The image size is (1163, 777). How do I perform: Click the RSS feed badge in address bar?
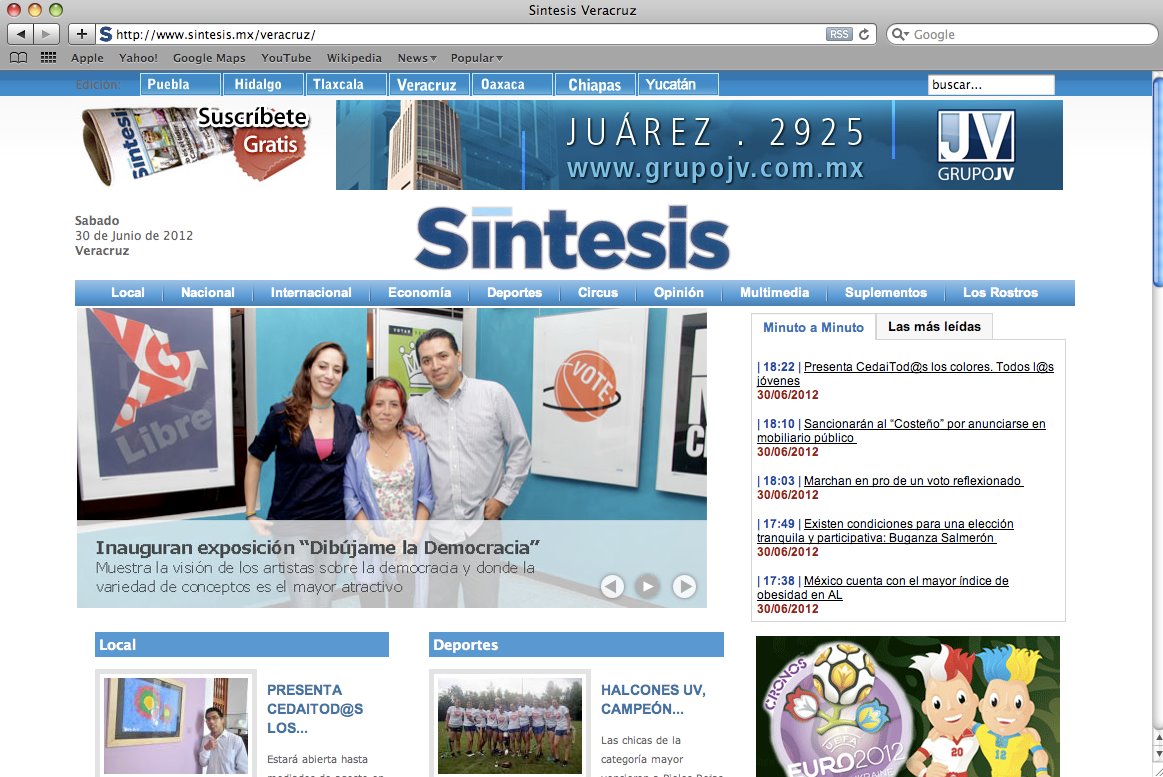(x=838, y=34)
